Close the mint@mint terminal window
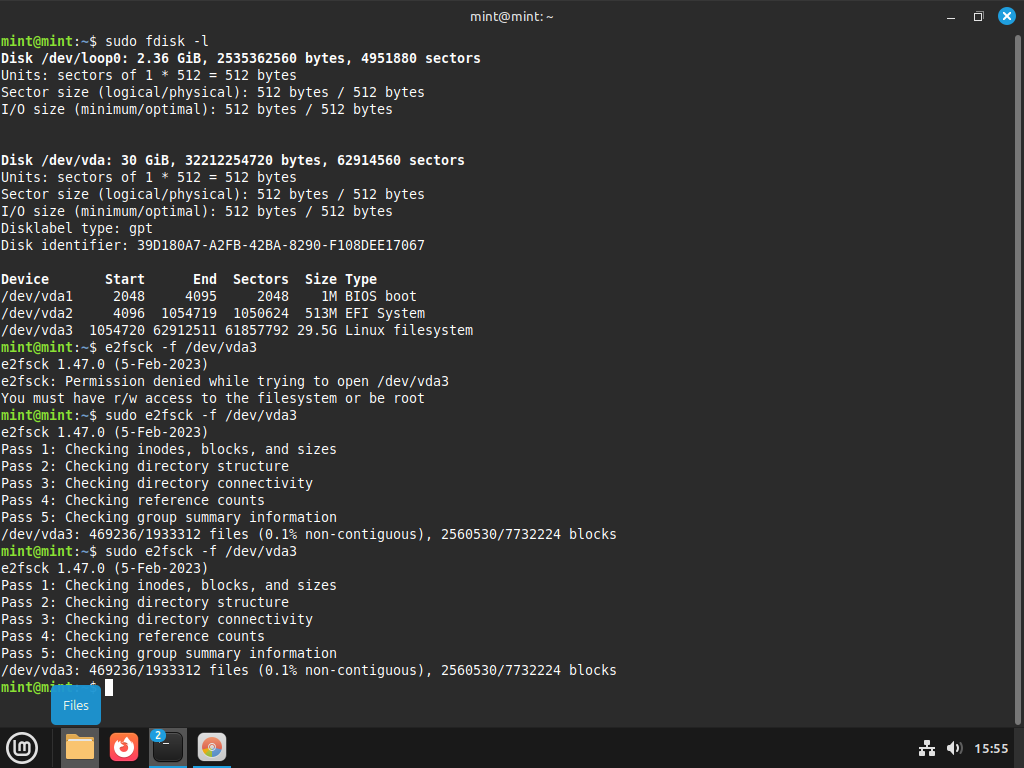 point(1006,16)
